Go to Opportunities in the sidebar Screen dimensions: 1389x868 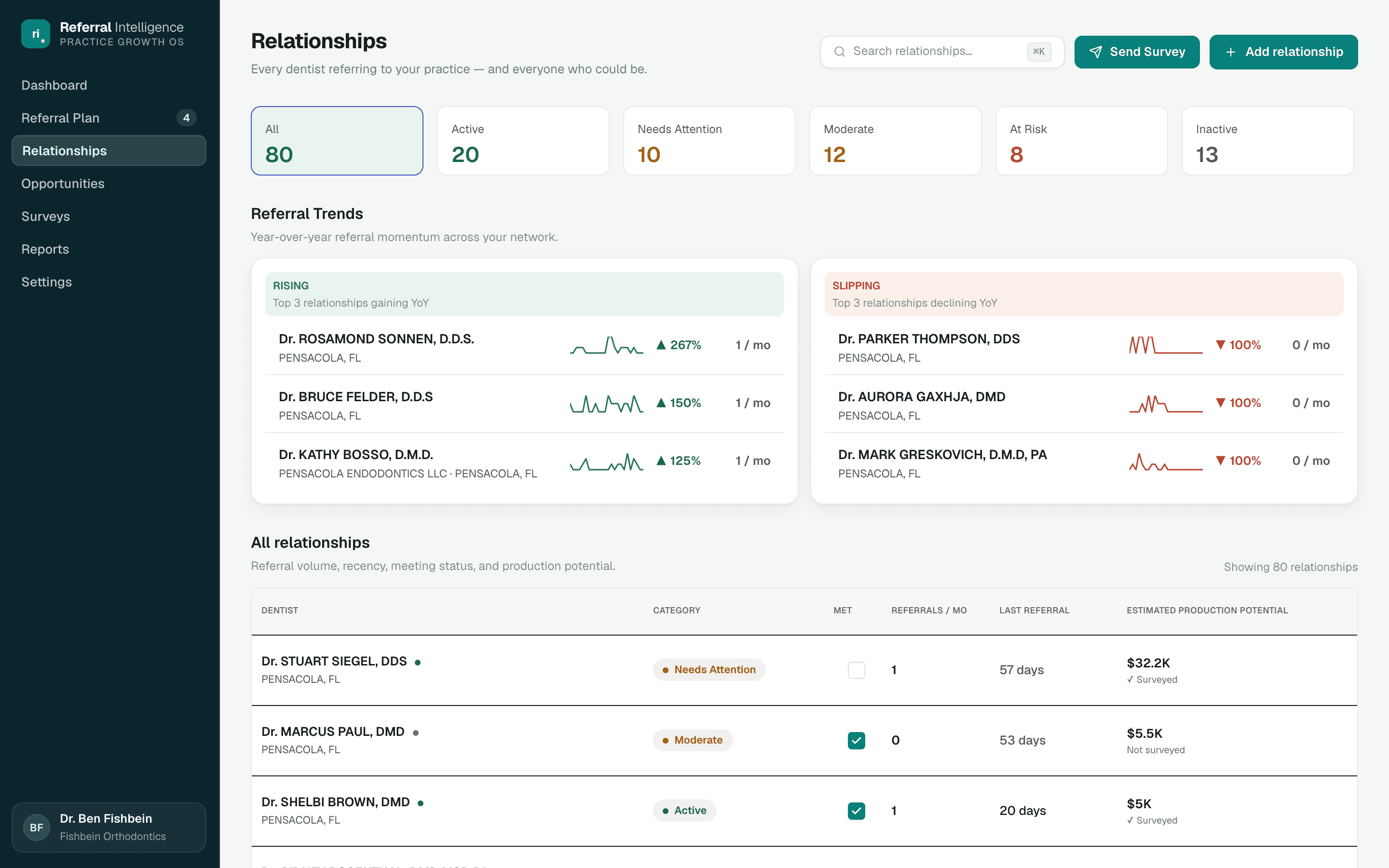click(x=109, y=184)
